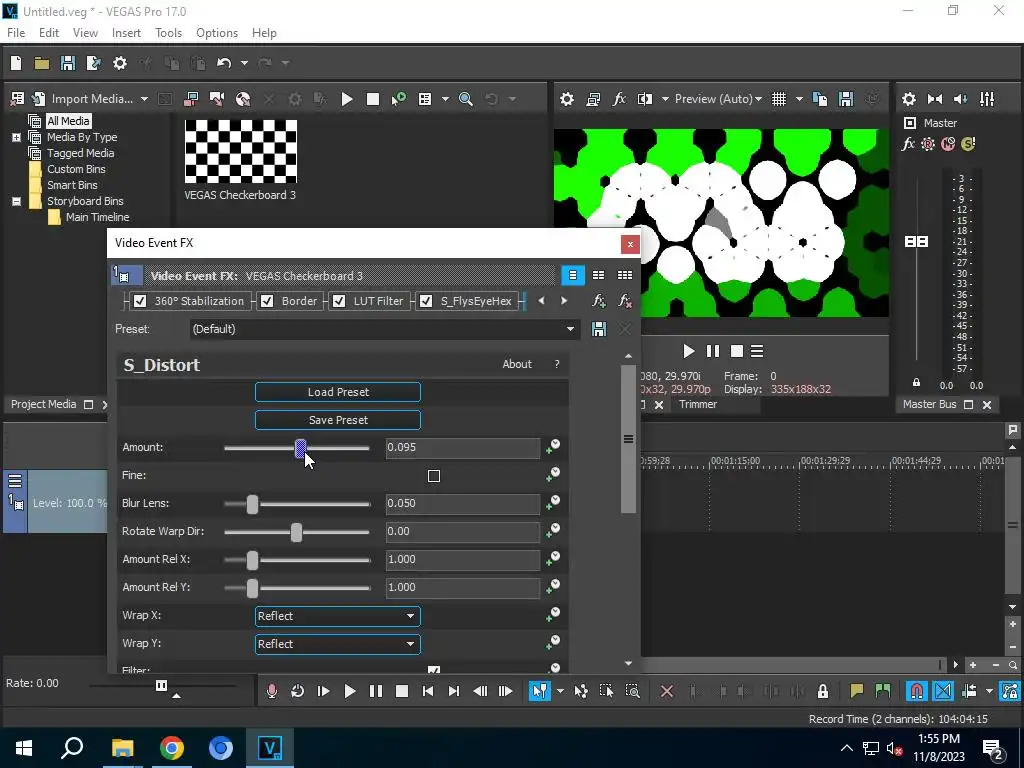Open a project with the folder icon
The height and width of the screenshot is (768, 1024).
(42, 63)
